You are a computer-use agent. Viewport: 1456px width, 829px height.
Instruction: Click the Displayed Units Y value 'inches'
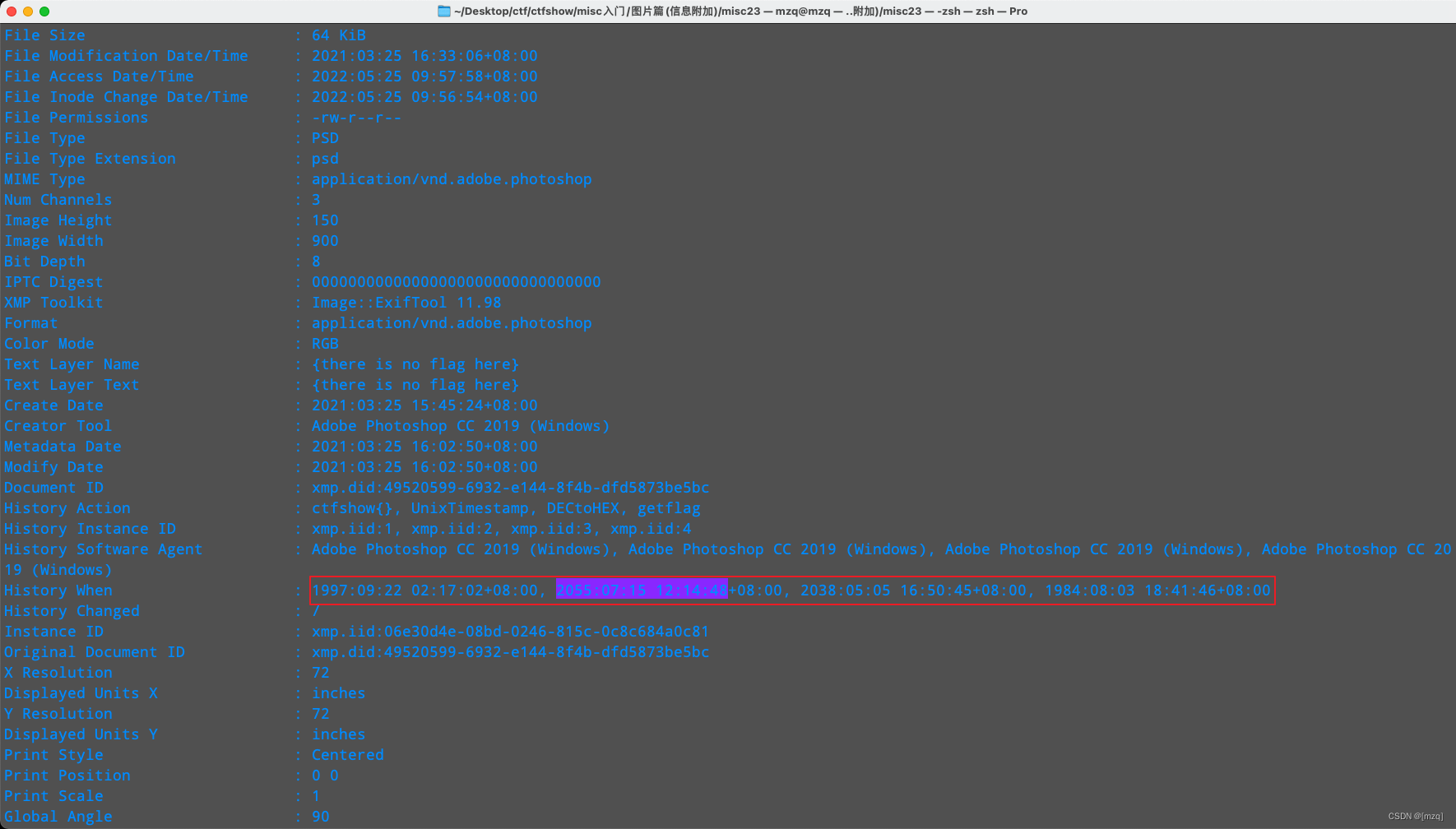pos(339,734)
